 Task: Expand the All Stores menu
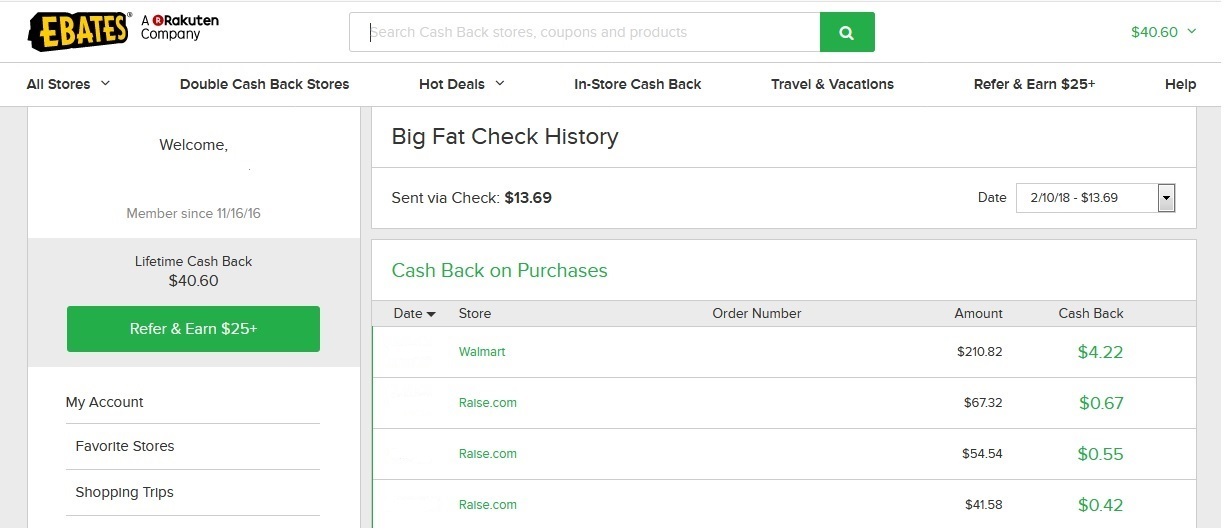click(68, 84)
